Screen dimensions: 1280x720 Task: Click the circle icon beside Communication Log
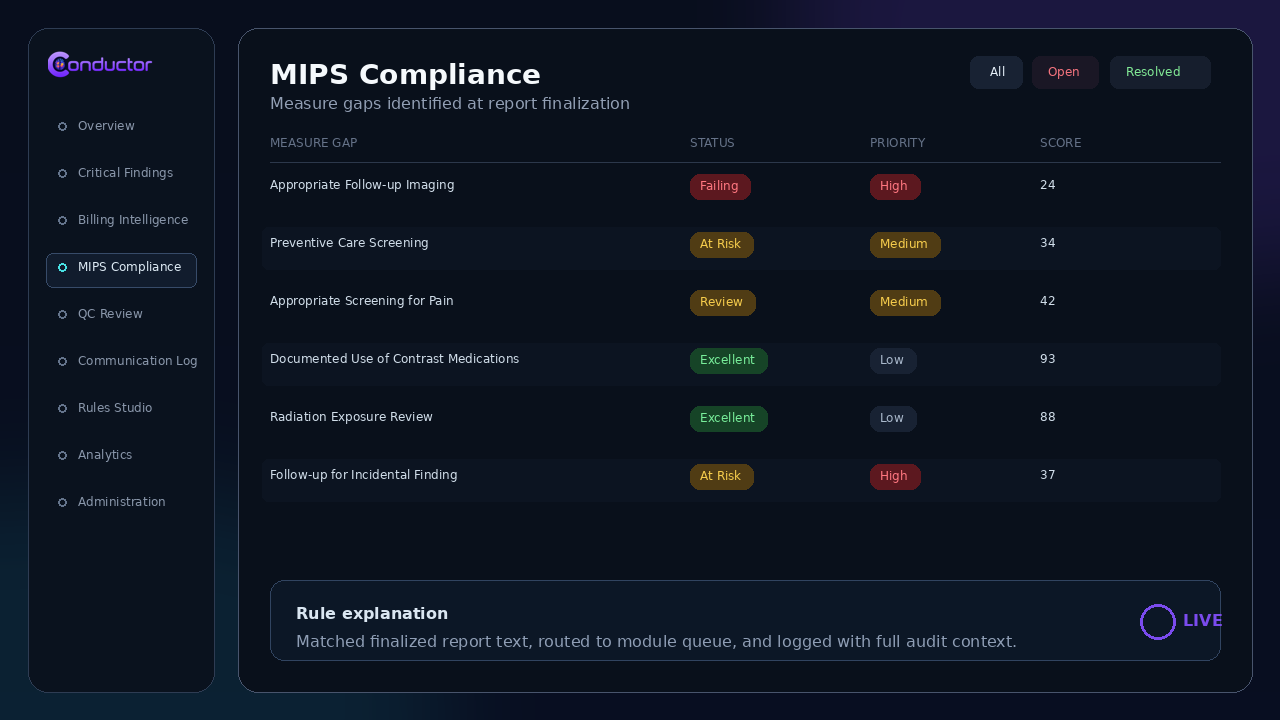point(62,362)
